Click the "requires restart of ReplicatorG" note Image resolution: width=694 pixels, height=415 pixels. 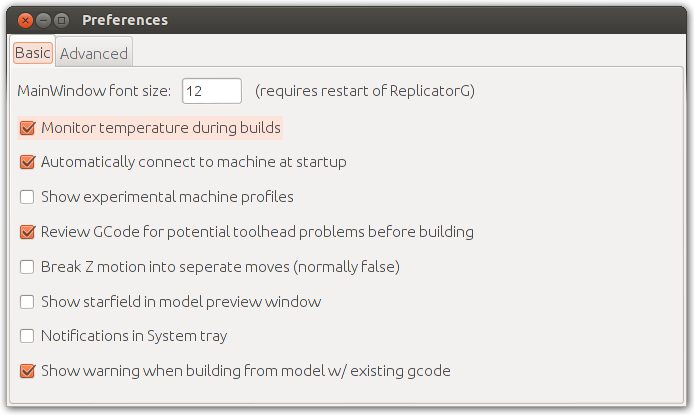click(364, 91)
